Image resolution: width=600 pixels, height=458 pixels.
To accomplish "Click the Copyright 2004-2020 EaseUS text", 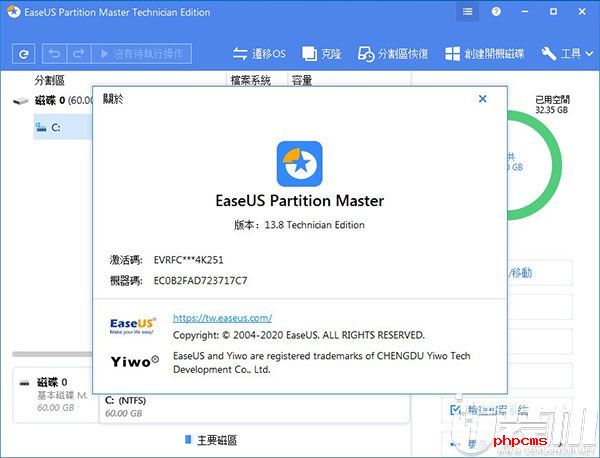I will coord(298,335).
